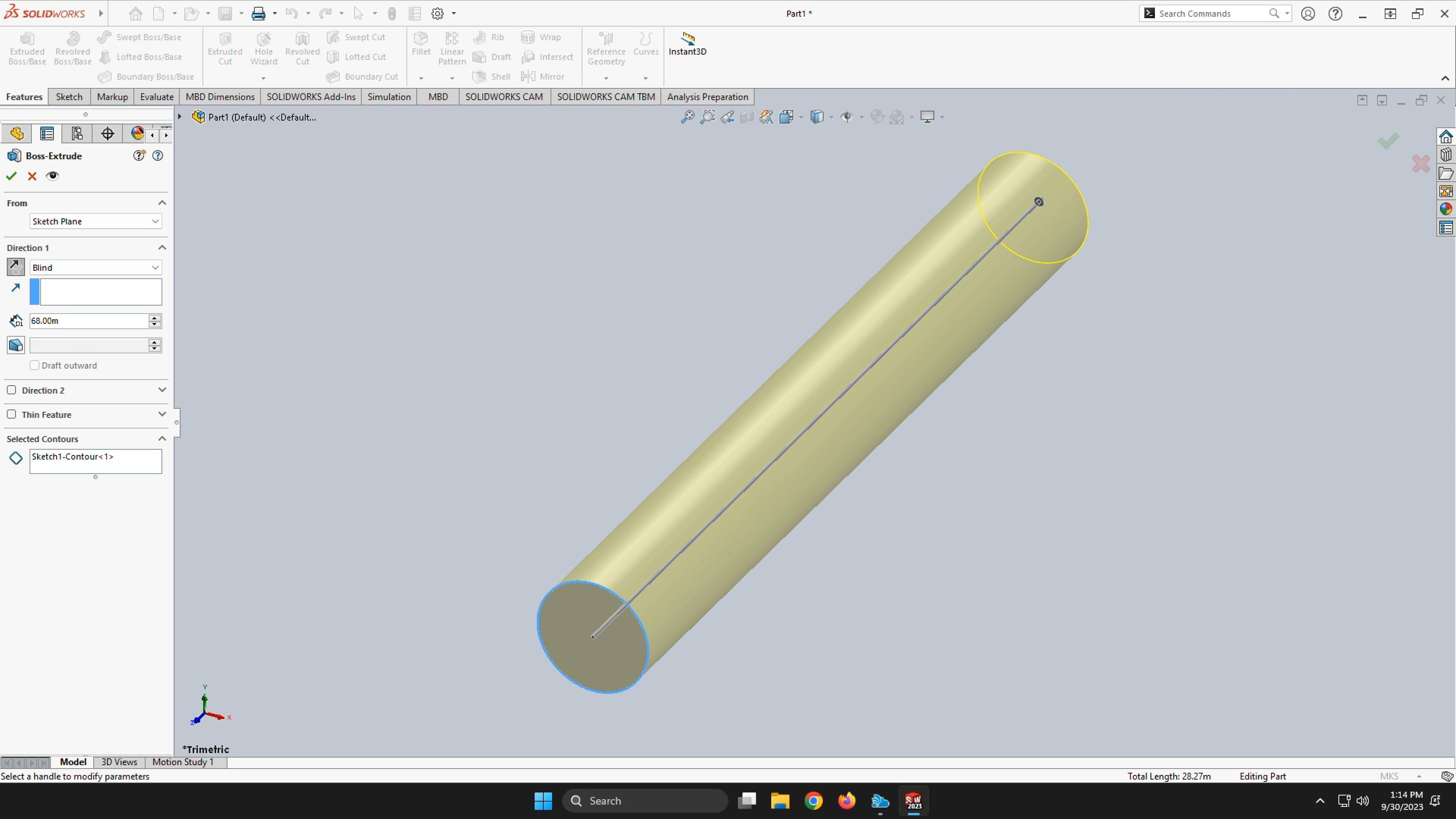The width and height of the screenshot is (1456, 819).
Task: Open the From Sketch Plane dropdown
Action: point(96,221)
